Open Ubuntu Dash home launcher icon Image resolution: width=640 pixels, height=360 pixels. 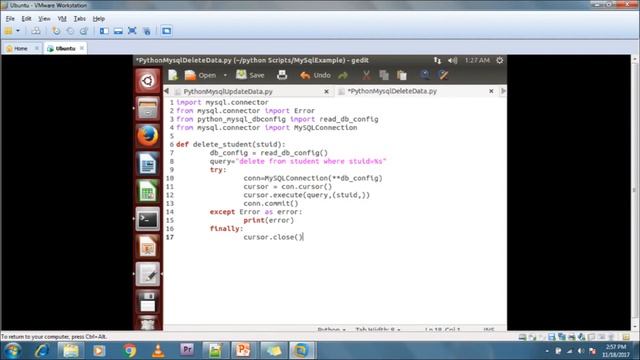147,81
